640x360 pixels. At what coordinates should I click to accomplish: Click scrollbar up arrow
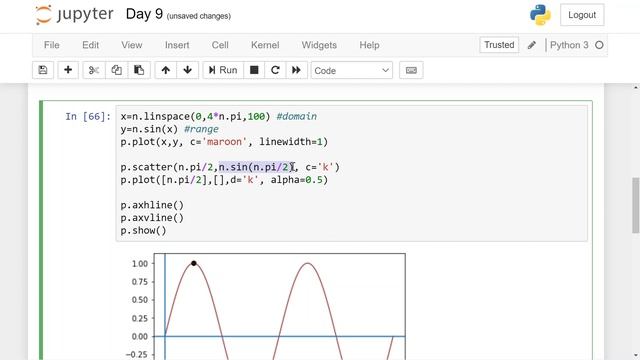tap(636, 88)
